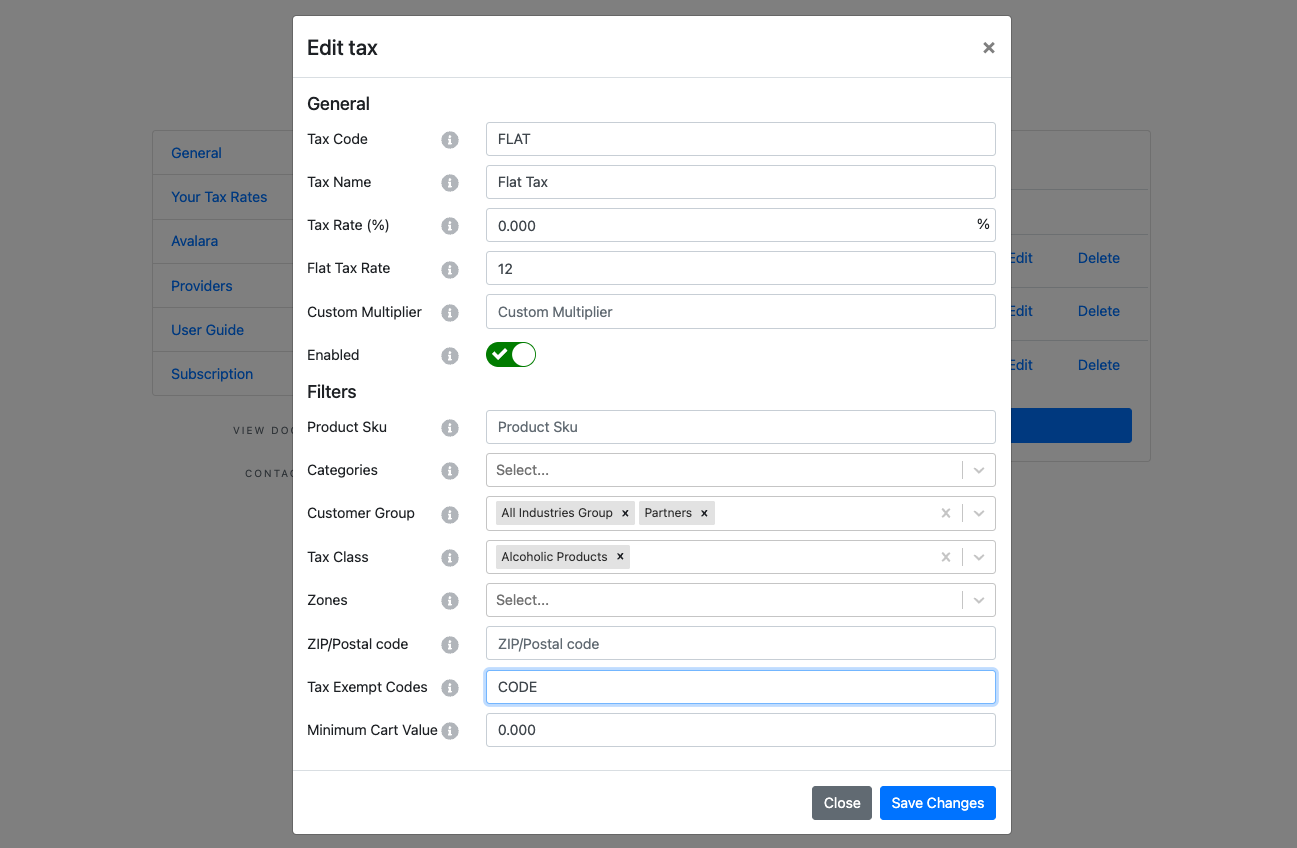Open the Your Tax Rates tab

(x=219, y=197)
